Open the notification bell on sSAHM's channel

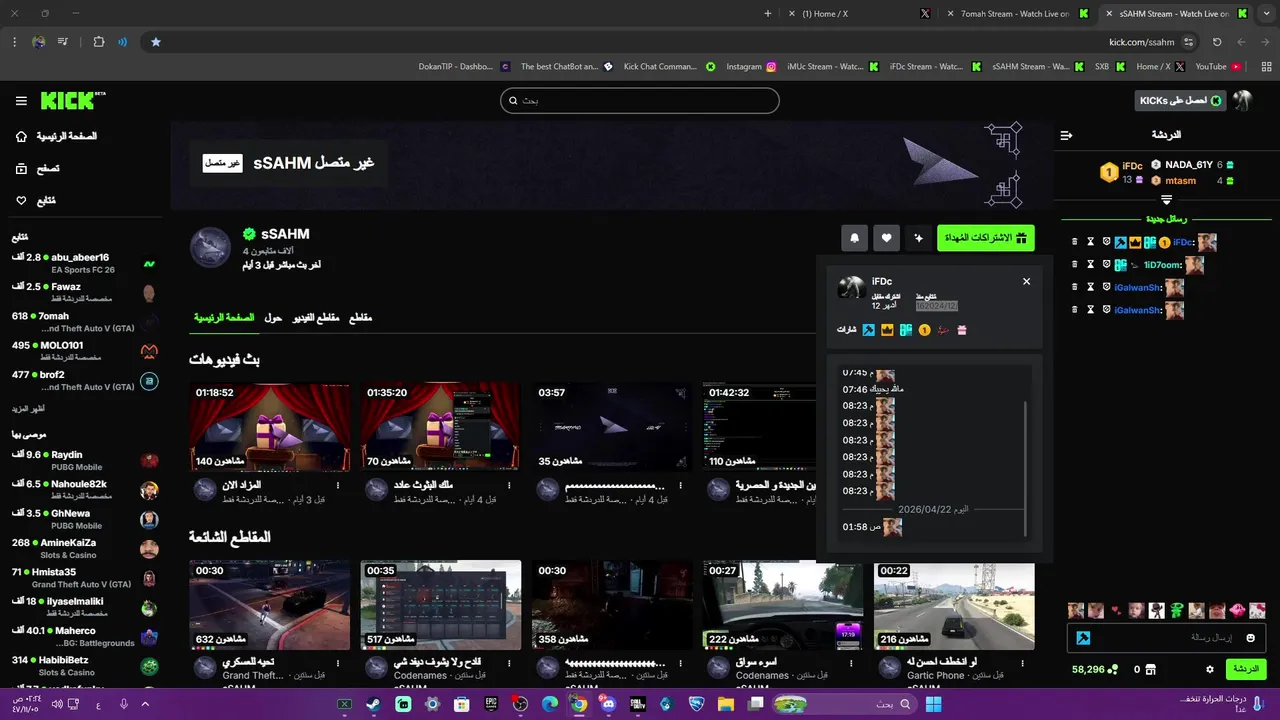(855, 238)
